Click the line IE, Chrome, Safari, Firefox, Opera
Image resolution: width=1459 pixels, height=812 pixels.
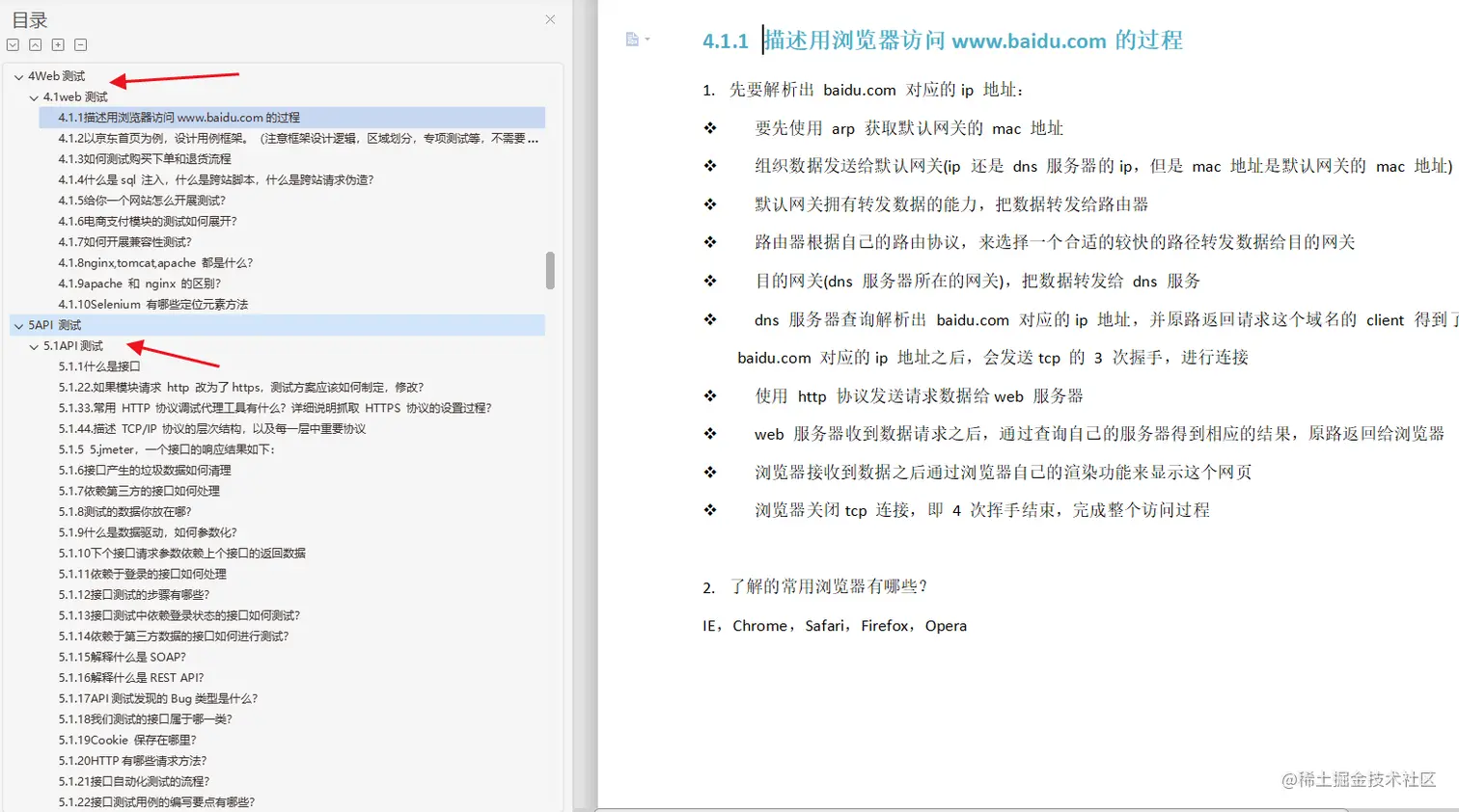[835, 626]
